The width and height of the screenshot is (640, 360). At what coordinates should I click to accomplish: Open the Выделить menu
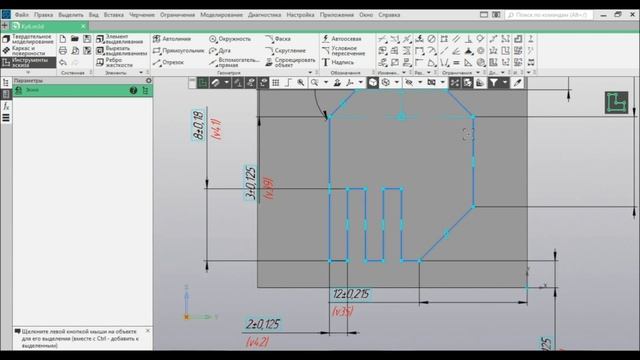pos(71,15)
